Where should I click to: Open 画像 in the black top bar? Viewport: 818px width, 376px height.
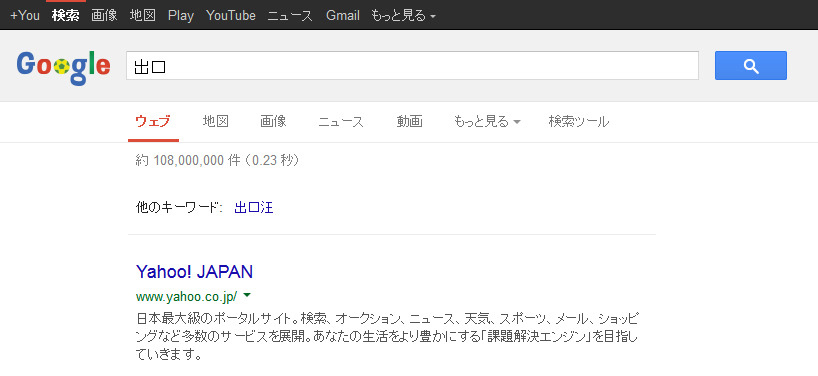click(x=104, y=16)
